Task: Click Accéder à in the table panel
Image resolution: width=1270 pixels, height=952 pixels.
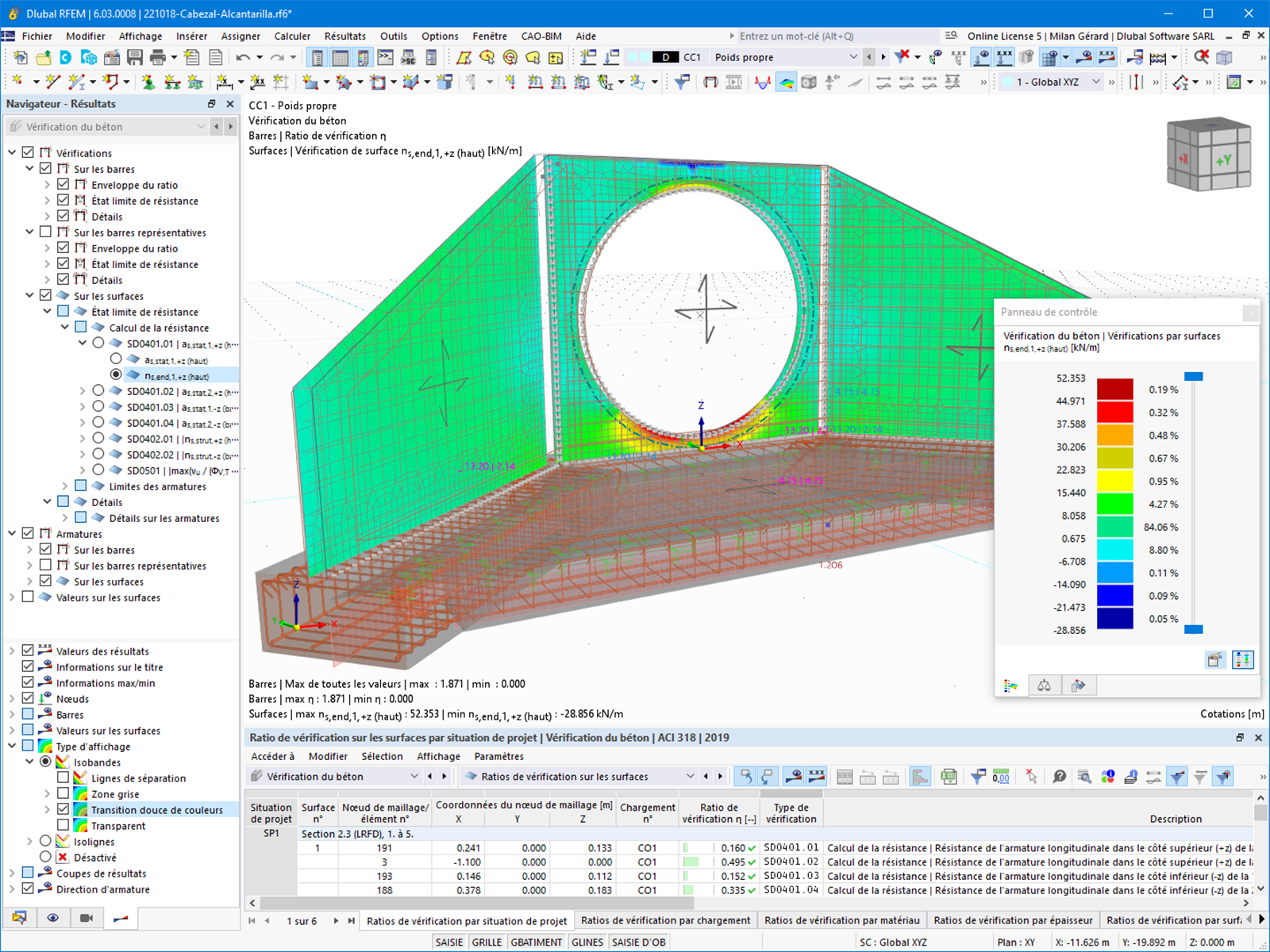Action: pyautogui.click(x=272, y=756)
